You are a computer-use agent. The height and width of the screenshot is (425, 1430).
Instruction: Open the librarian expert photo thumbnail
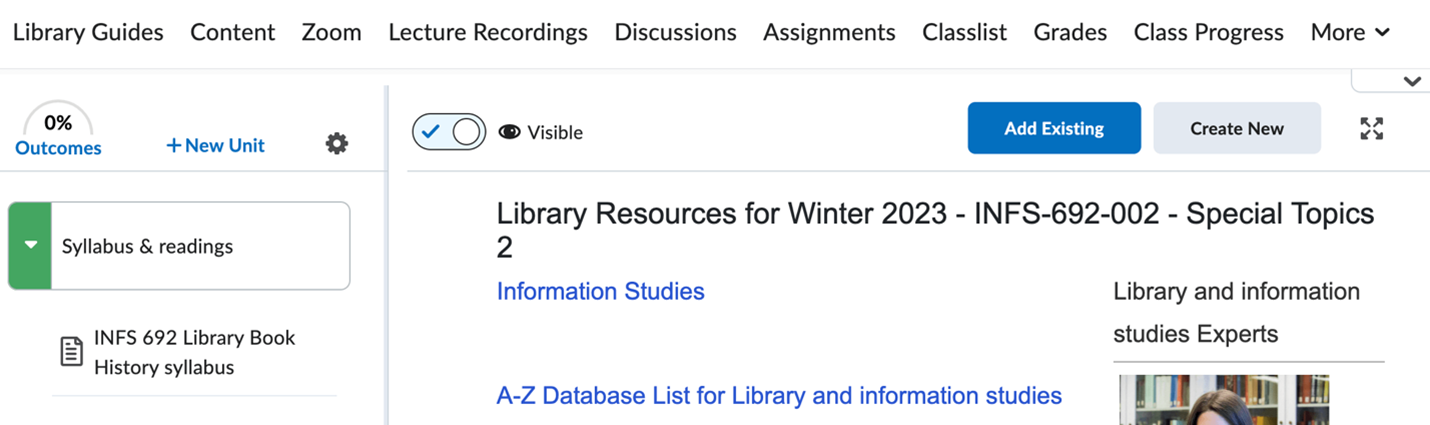[1223, 400]
